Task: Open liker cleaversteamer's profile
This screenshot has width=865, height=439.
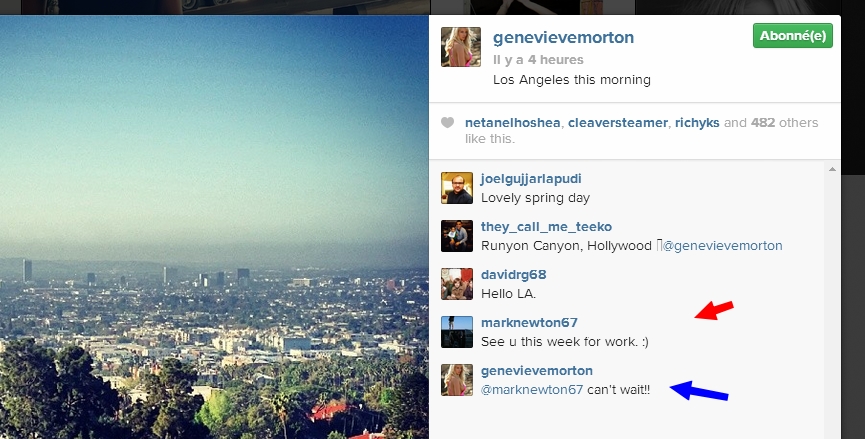Action: 618,122
